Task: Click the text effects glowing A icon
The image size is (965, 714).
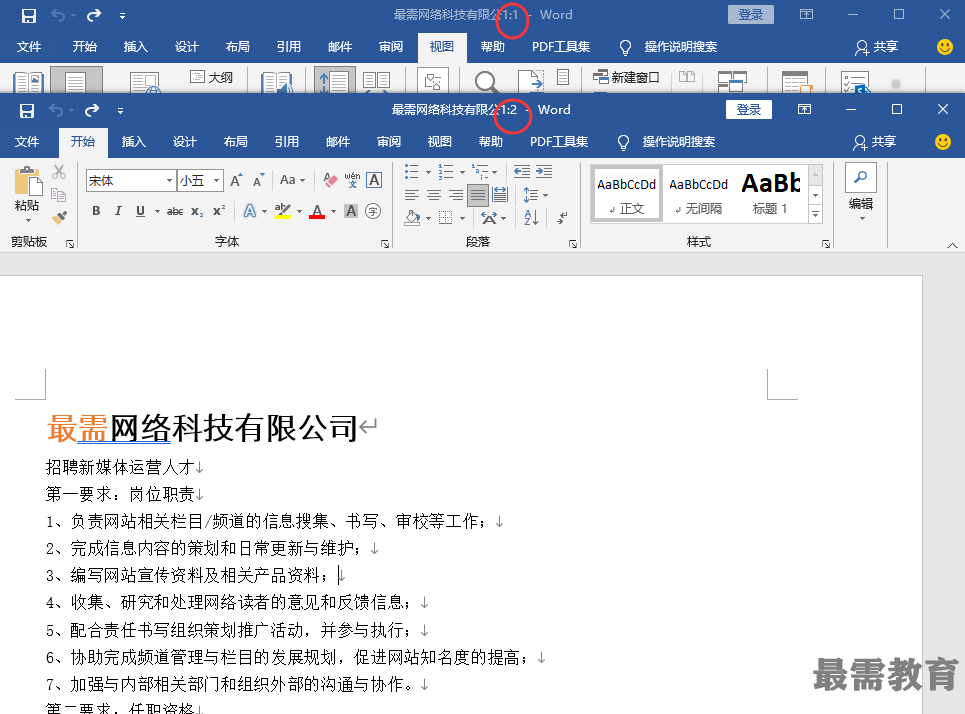Action: coord(250,211)
